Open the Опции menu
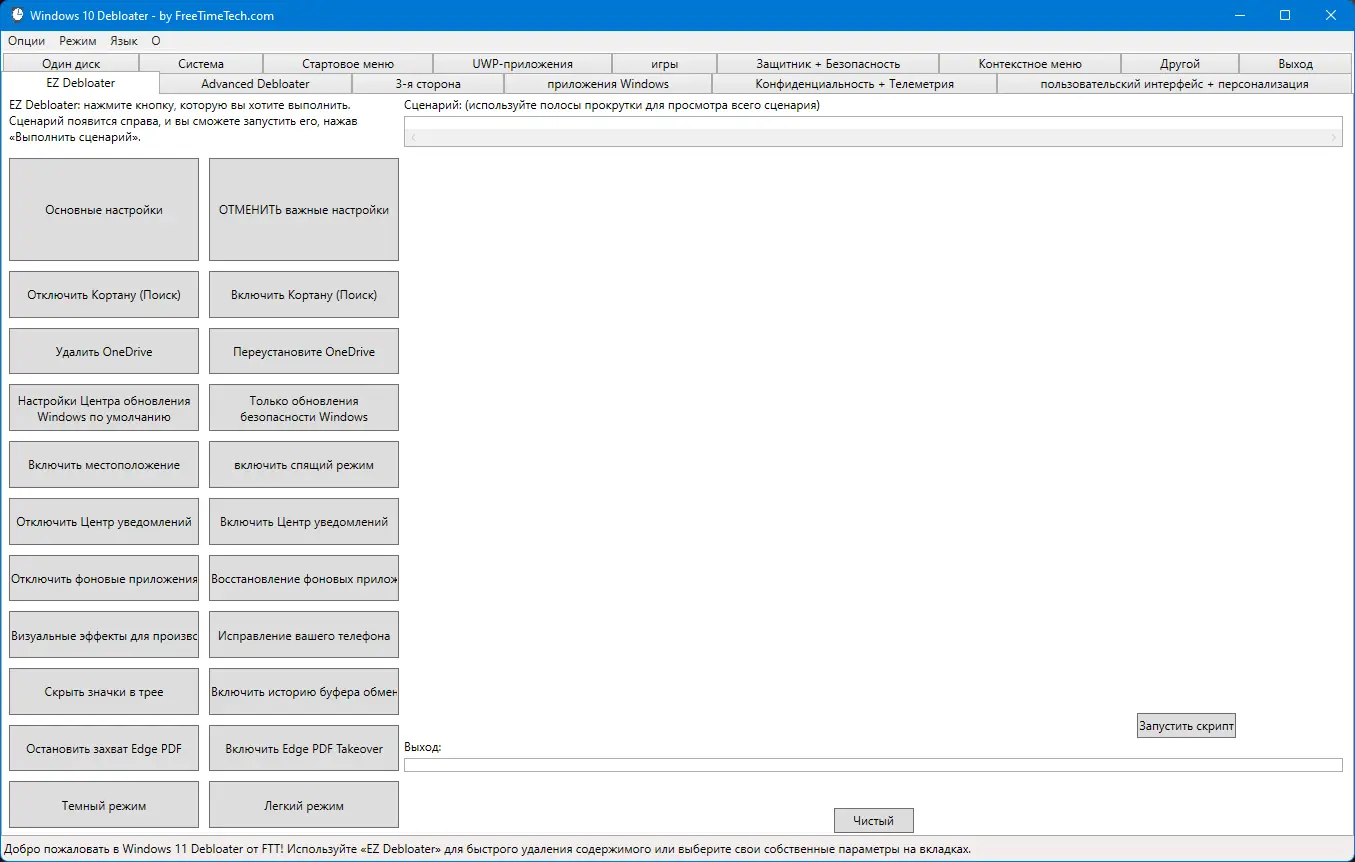This screenshot has width=1355, height=862. (x=27, y=41)
